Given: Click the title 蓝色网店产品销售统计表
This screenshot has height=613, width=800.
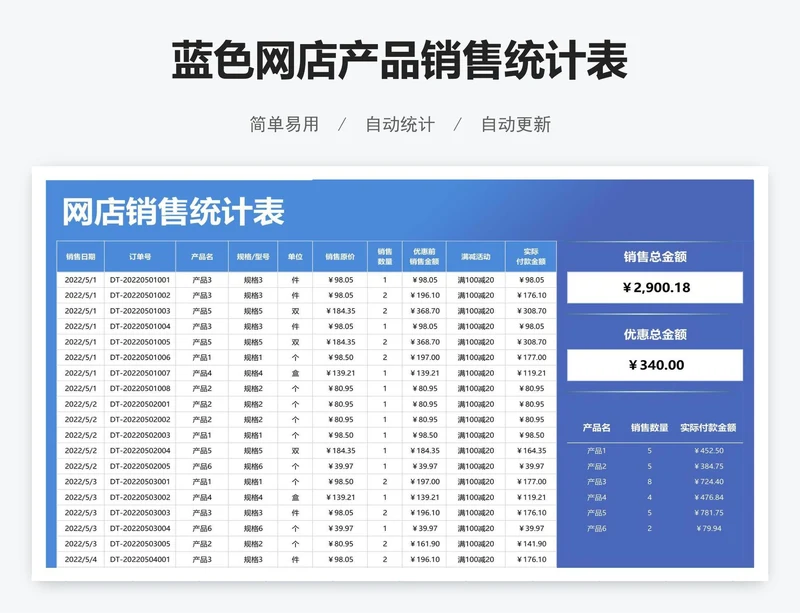Looking at the screenshot, I should pos(399,61).
